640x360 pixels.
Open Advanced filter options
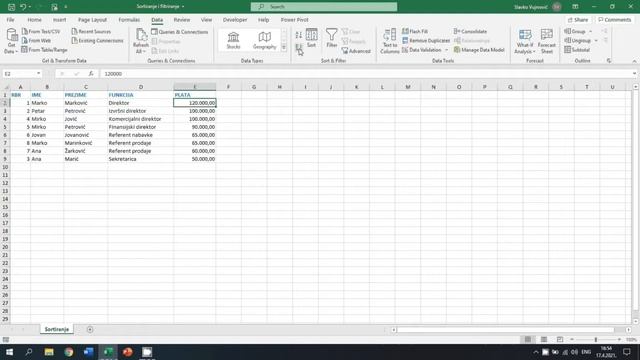356,51
